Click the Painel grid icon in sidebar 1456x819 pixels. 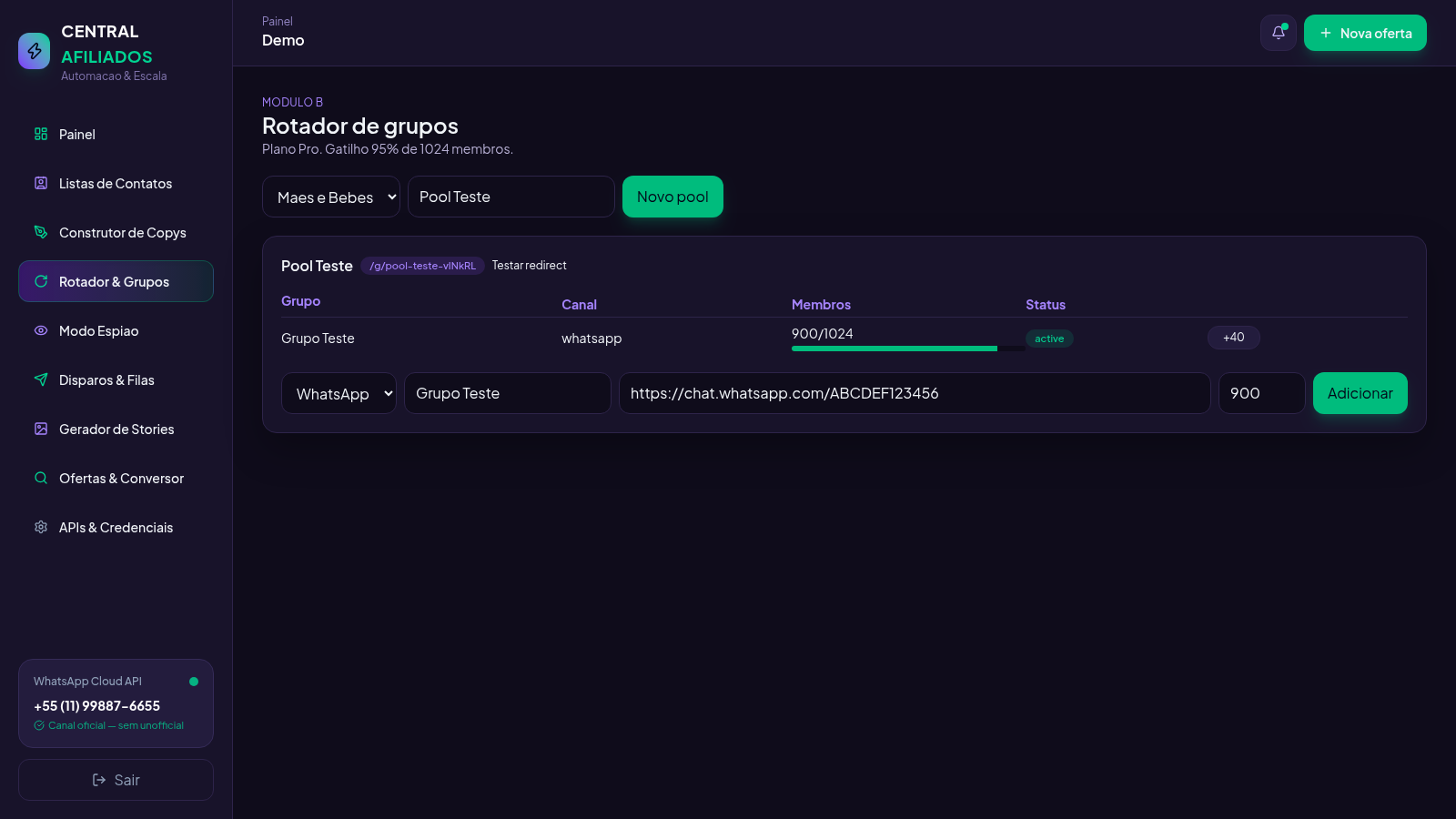pos(41,134)
